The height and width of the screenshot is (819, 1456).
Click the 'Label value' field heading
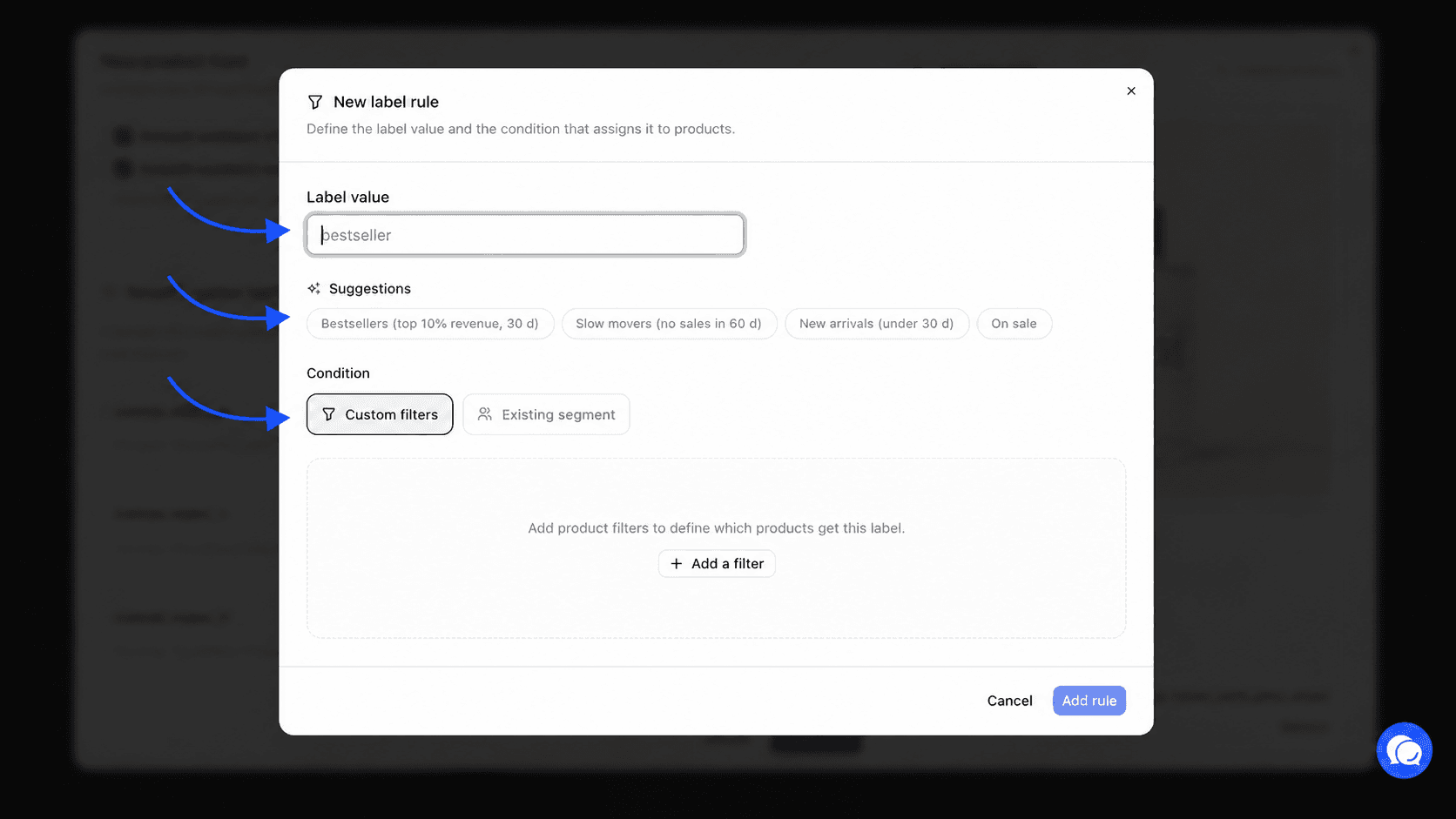point(347,197)
